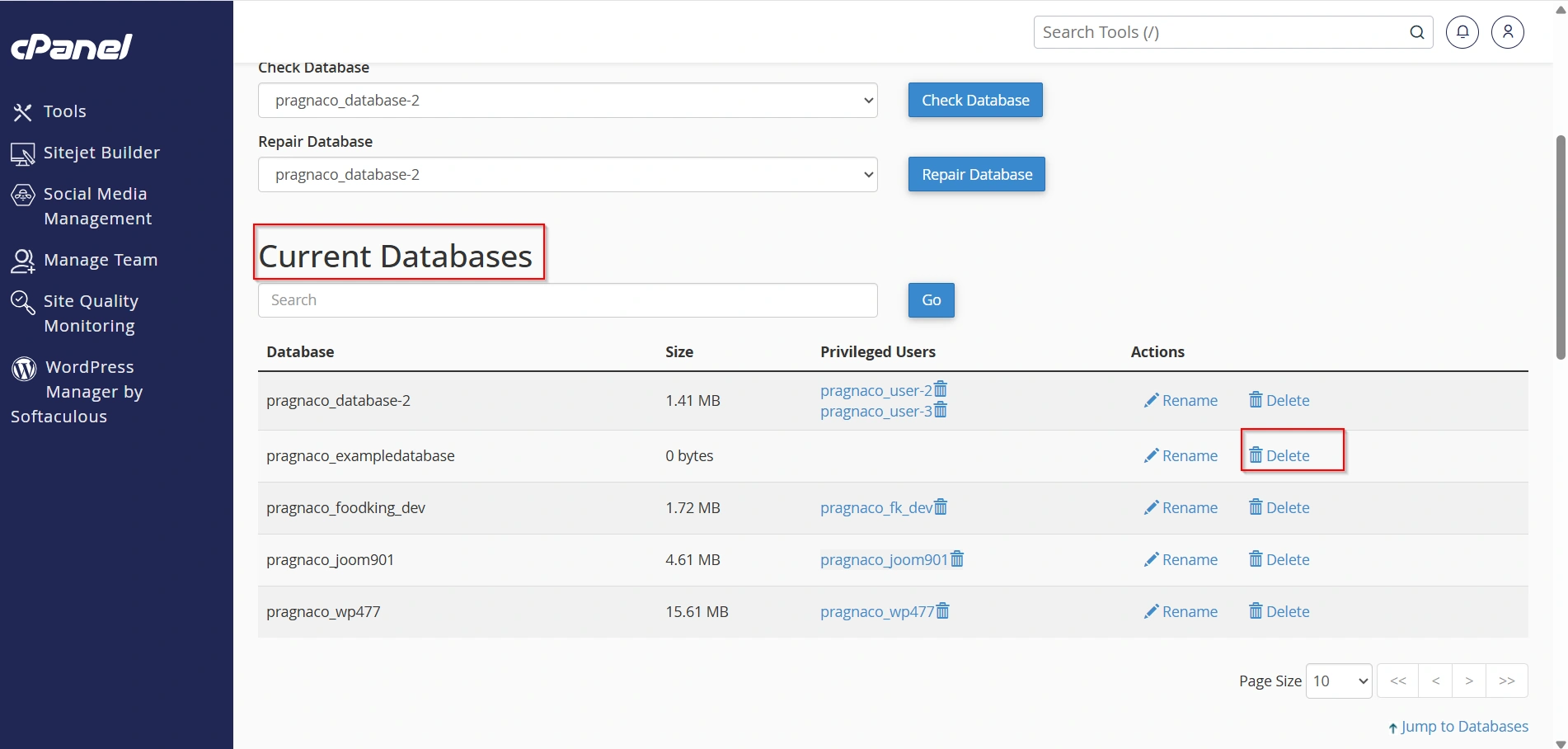Click the Site Quality magnifier icon
This screenshot has height=749, width=1568.
click(22, 302)
